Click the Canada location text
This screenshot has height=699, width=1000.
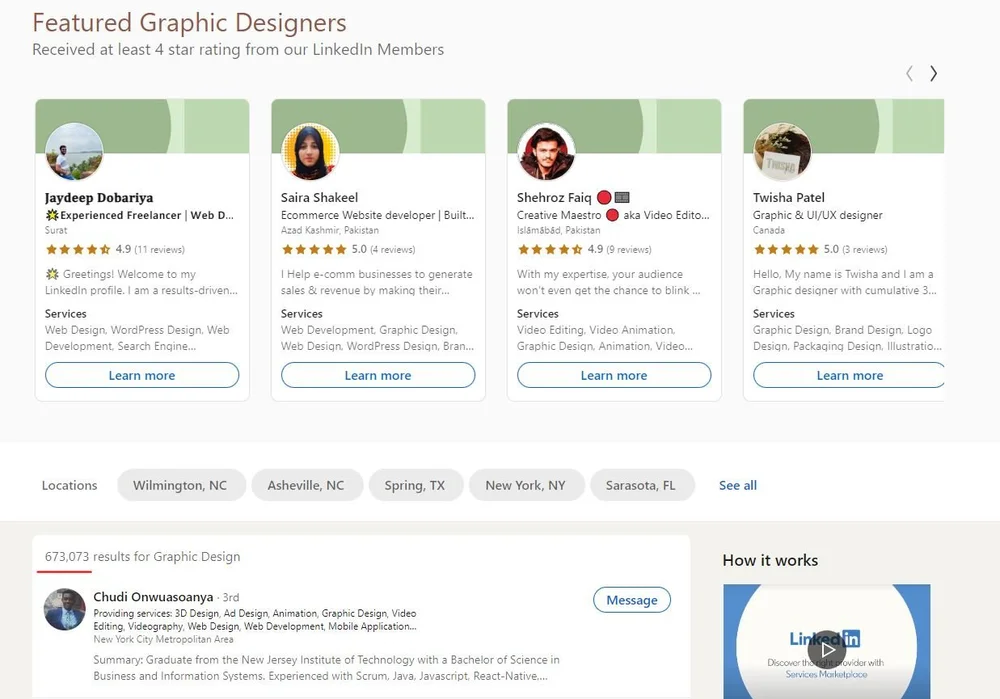tap(768, 230)
